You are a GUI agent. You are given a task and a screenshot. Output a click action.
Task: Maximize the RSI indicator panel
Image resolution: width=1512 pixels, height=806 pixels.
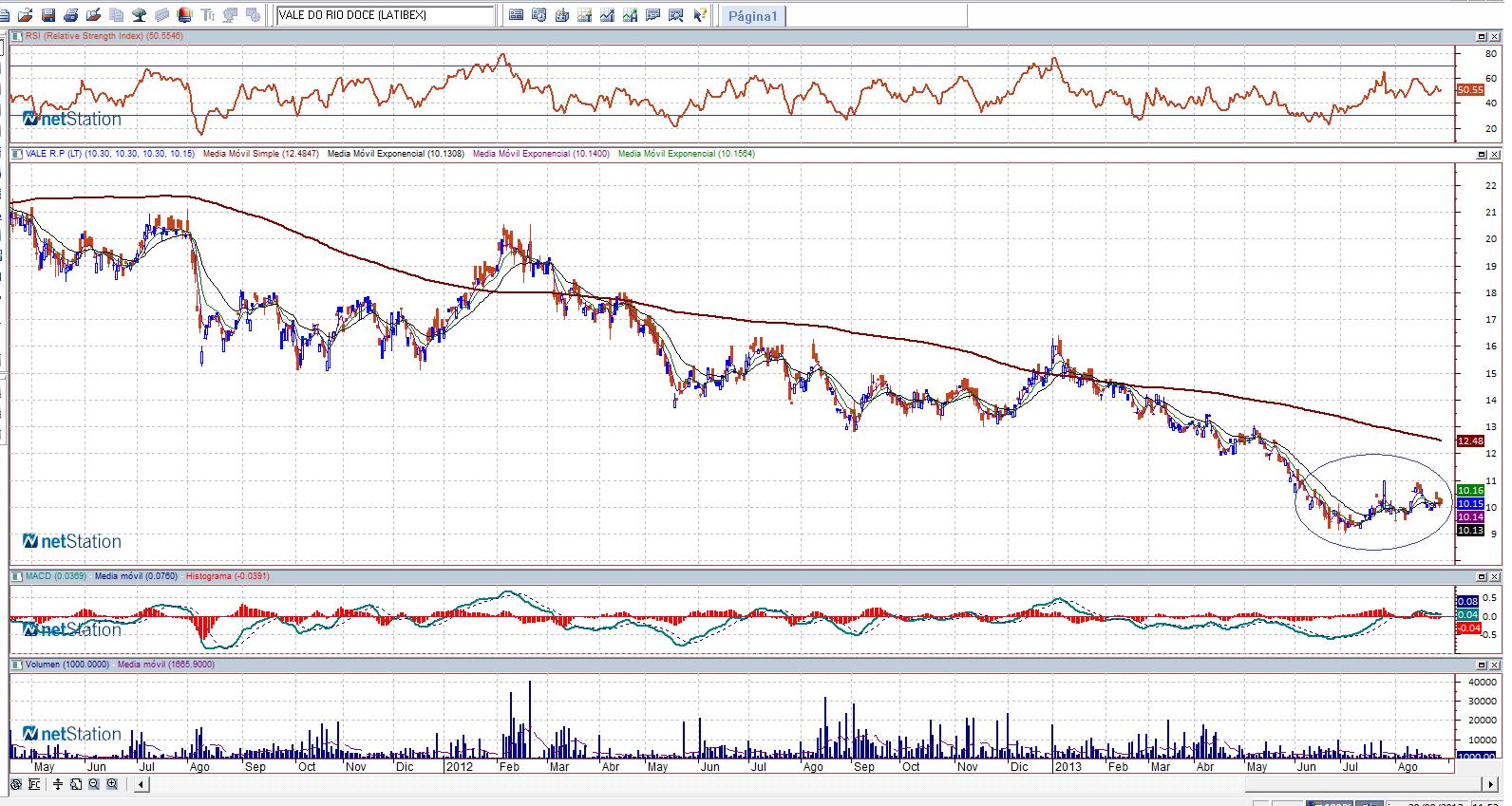click(x=1482, y=36)
